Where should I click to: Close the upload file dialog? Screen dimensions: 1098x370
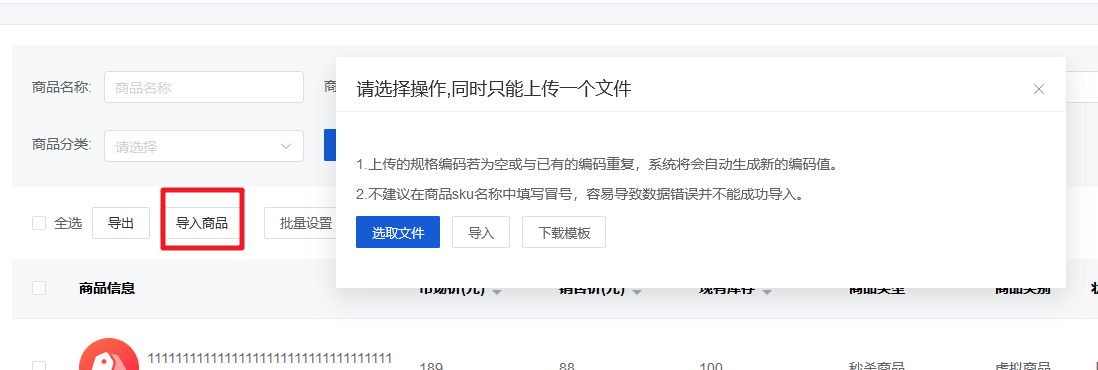coord(1038,89)
